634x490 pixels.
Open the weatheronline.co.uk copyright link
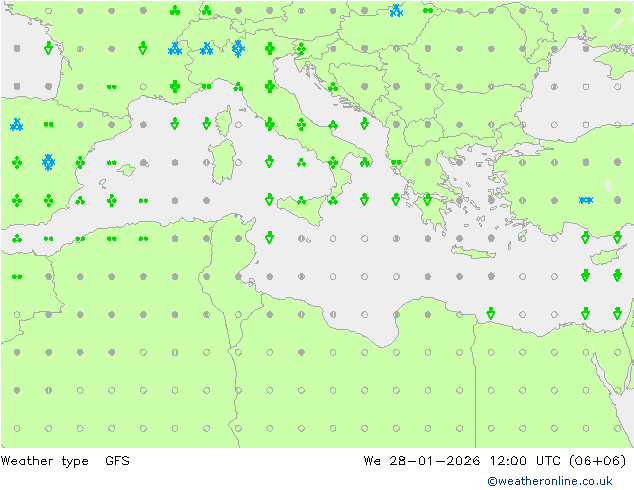pyautogui.click(x=550, y=481)
